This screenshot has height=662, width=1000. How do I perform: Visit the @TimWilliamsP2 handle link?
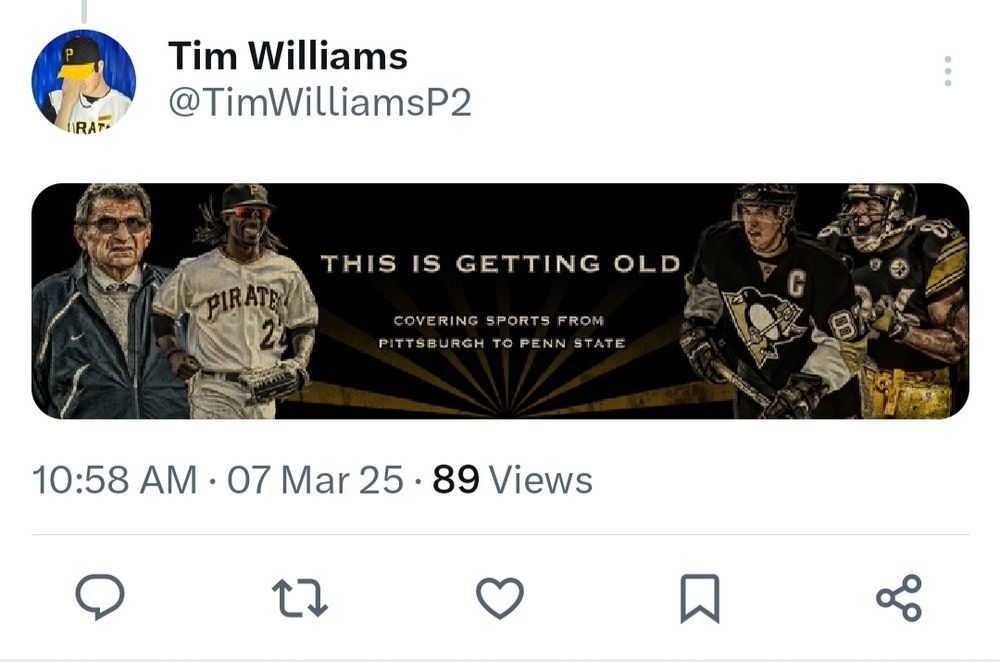[x=319, y=103]
